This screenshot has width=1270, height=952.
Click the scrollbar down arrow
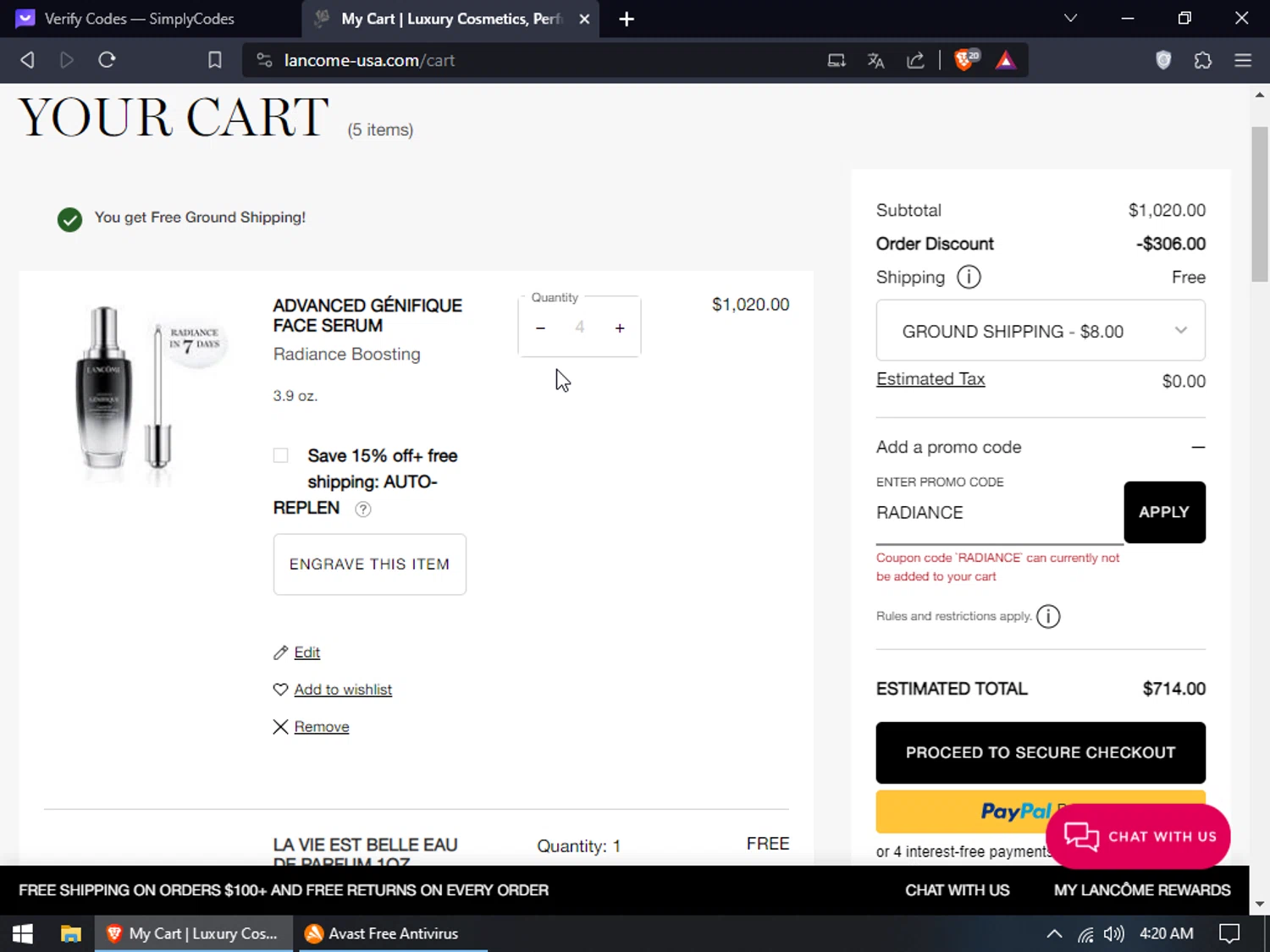1260,904
